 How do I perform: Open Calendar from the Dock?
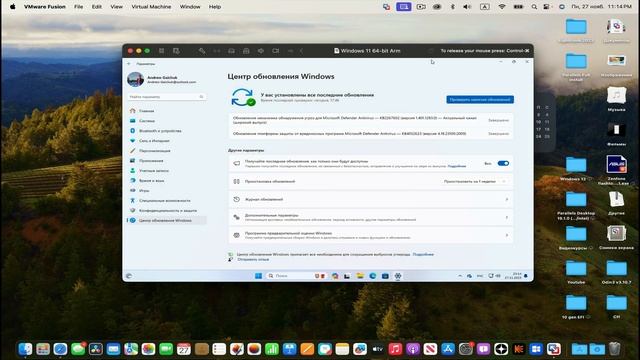(x=184, y=349)
